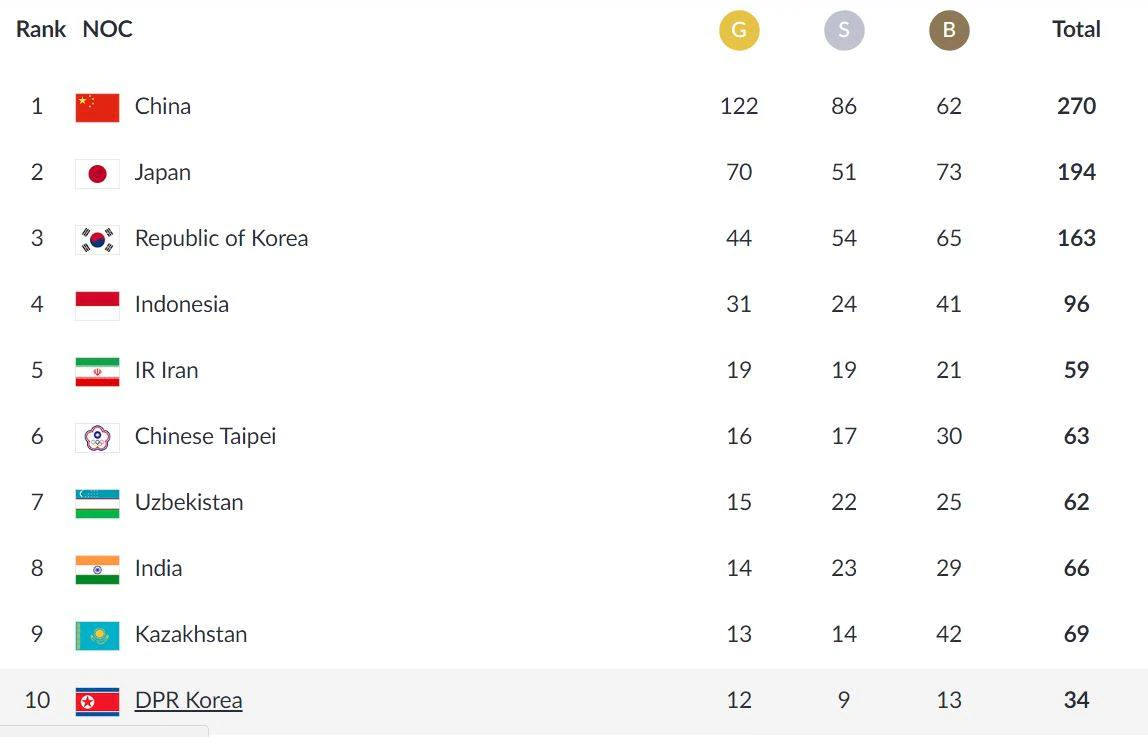The image size is (1148, 737).
Task: Click the India flag icon
Action: (97, 569)
